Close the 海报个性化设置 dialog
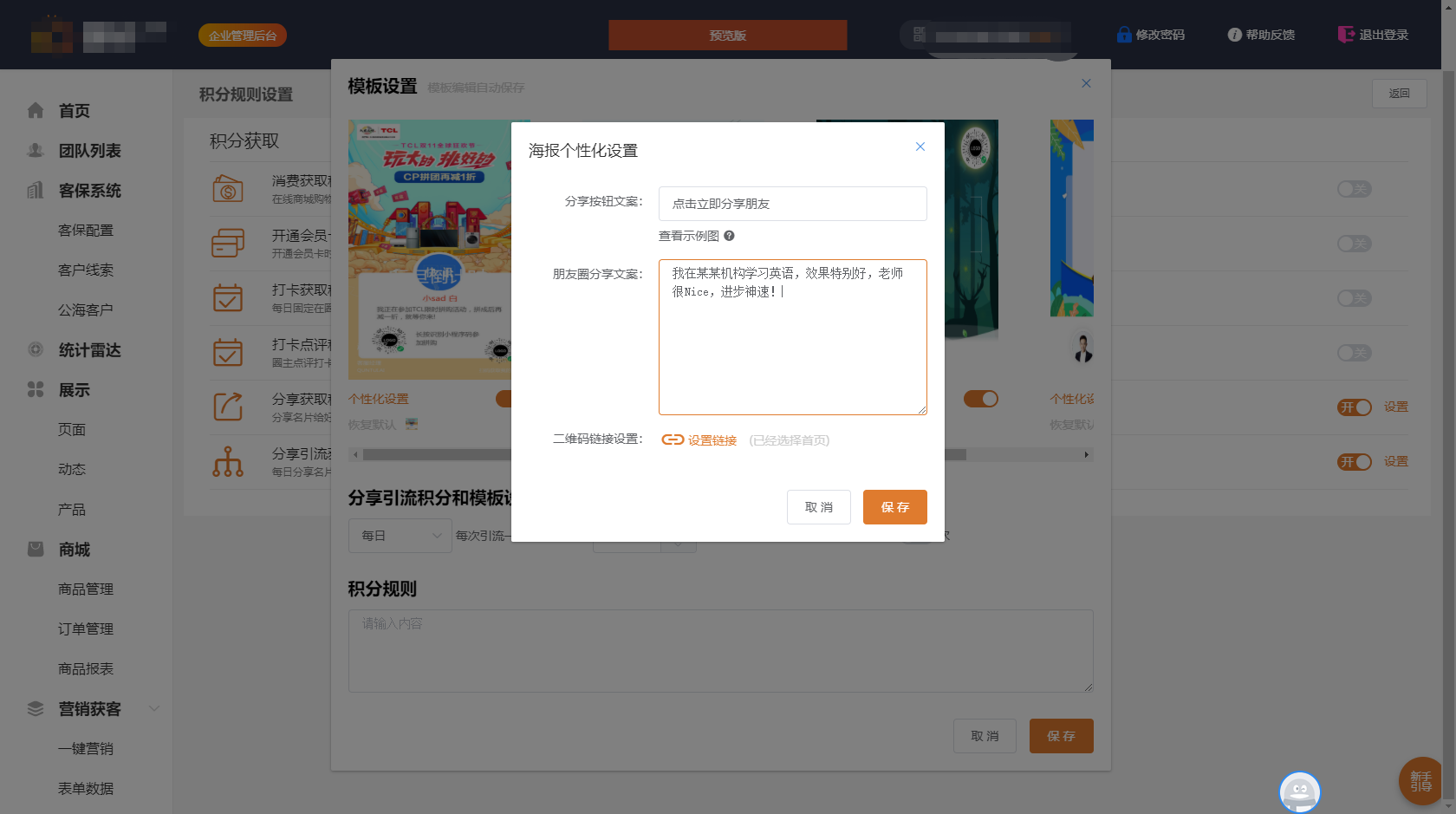Viewport: 1456px width, 814px height. (x=920, y=147)
